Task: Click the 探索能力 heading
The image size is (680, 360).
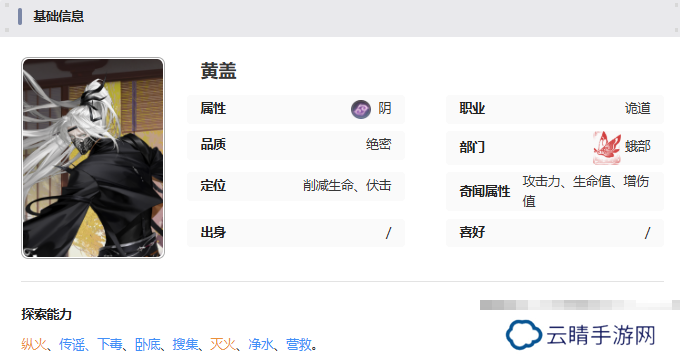Action: pos(46,314)
